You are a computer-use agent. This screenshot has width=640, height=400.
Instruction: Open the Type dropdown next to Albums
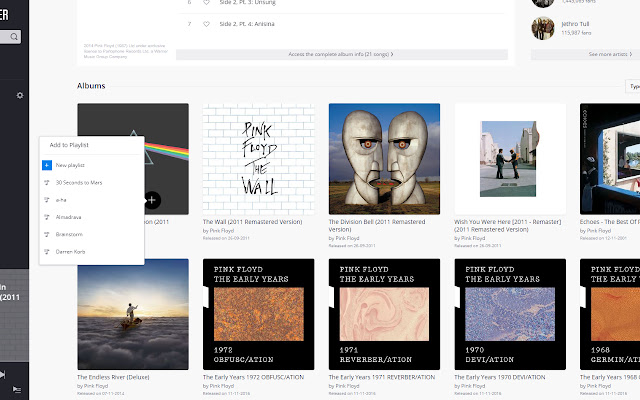[x=633, y=86]
